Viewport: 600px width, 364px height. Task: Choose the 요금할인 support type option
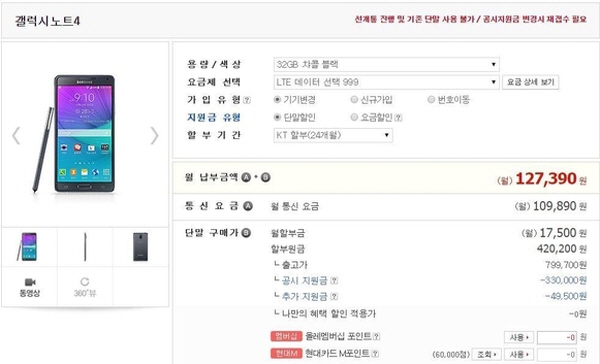354,117
